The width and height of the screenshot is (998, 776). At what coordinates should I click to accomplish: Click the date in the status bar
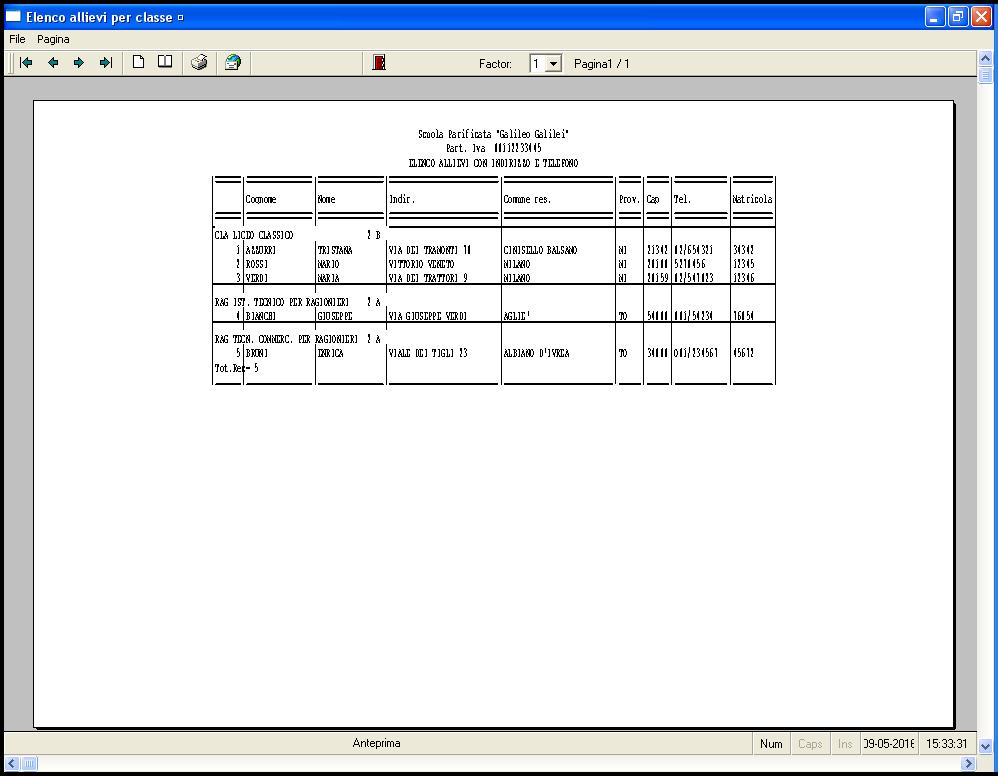point(889,744)
